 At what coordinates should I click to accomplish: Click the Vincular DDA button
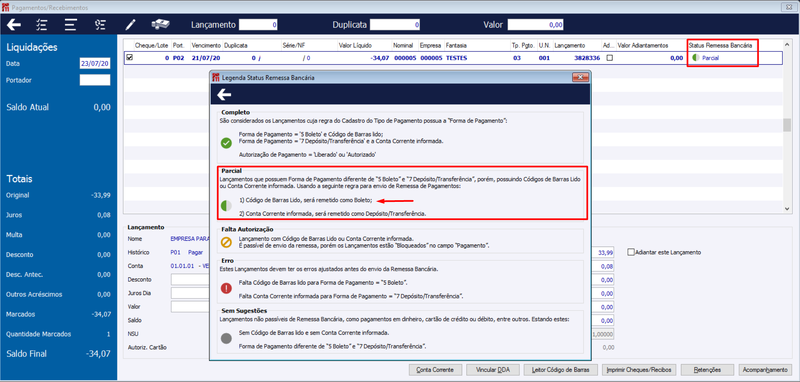click(493, 370)
